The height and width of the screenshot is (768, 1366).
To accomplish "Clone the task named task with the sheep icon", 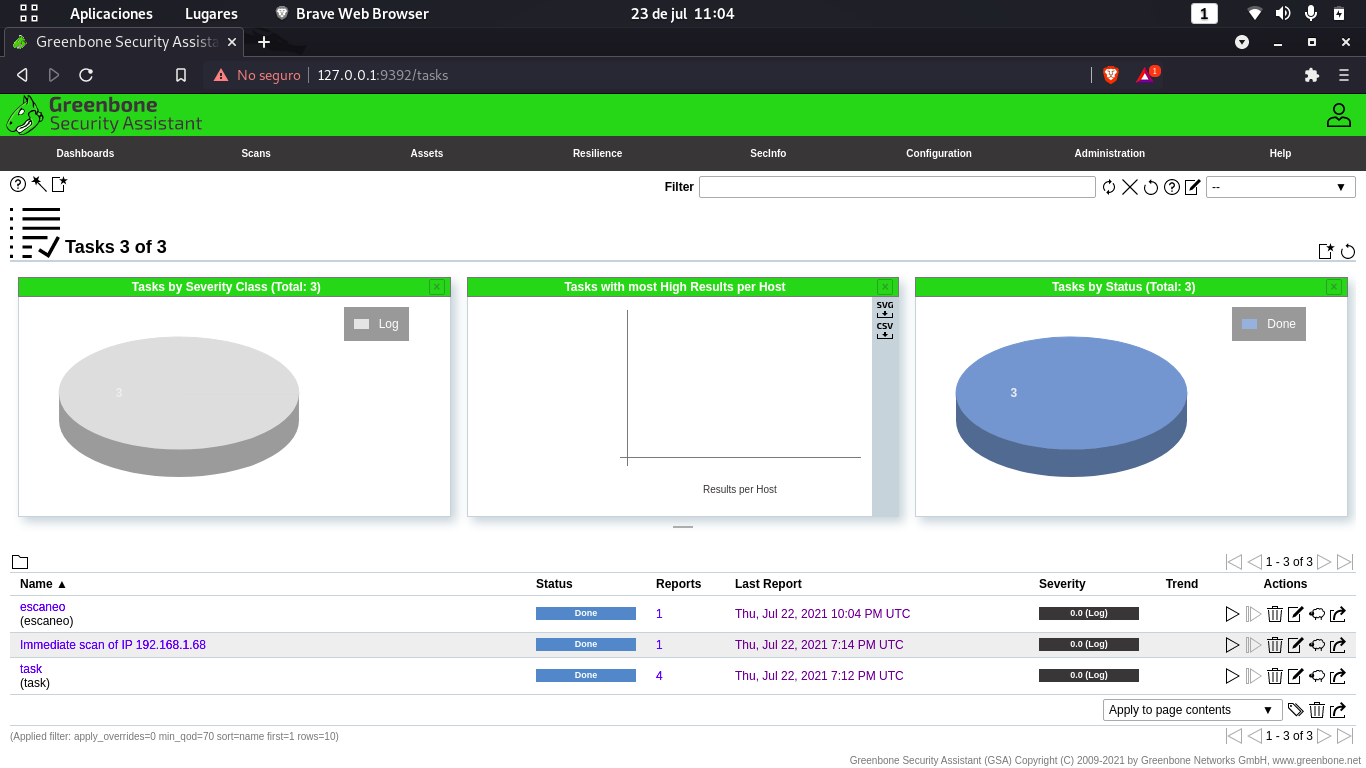I will click(1317, 676).
